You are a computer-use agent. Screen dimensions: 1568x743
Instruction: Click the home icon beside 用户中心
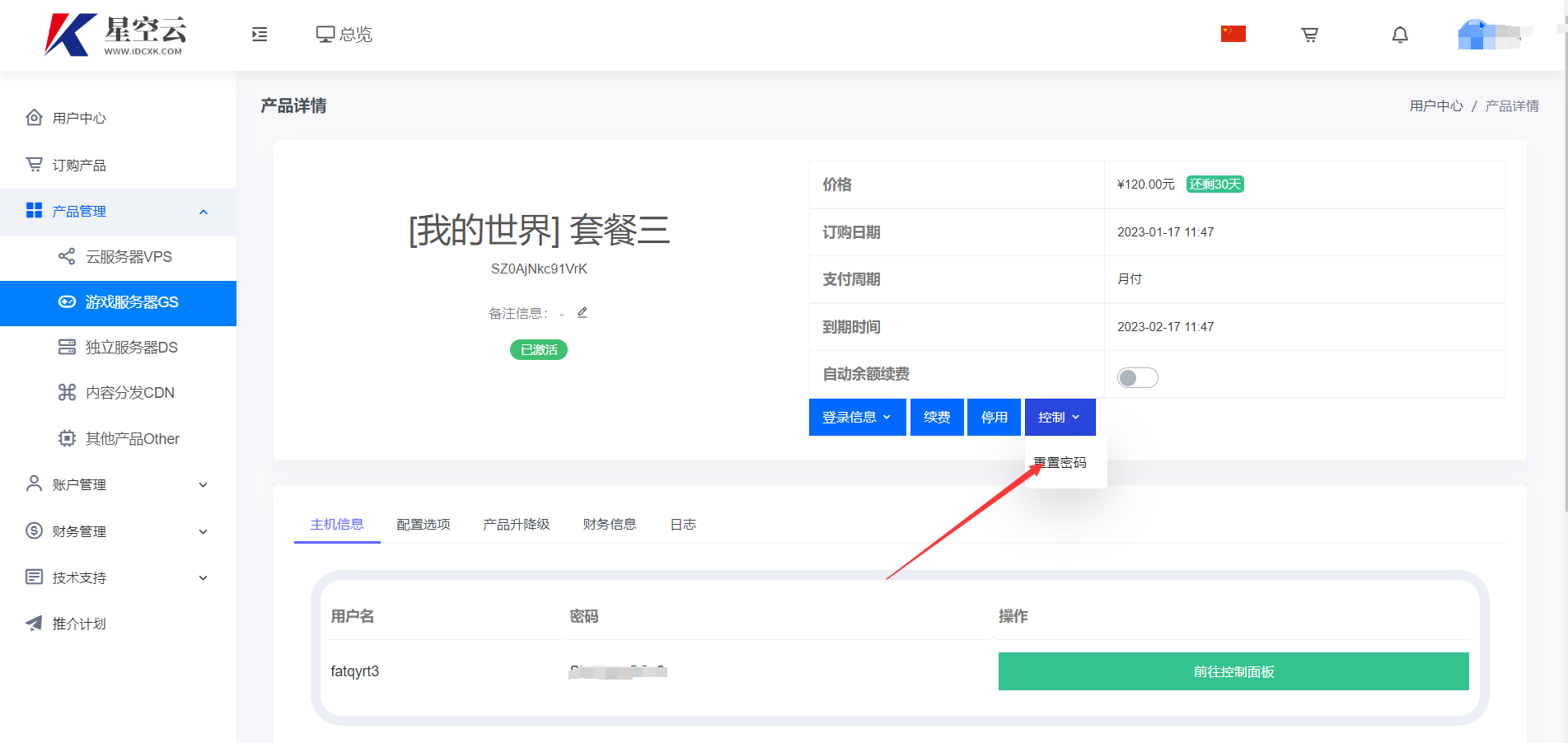(x=34, y=117)
